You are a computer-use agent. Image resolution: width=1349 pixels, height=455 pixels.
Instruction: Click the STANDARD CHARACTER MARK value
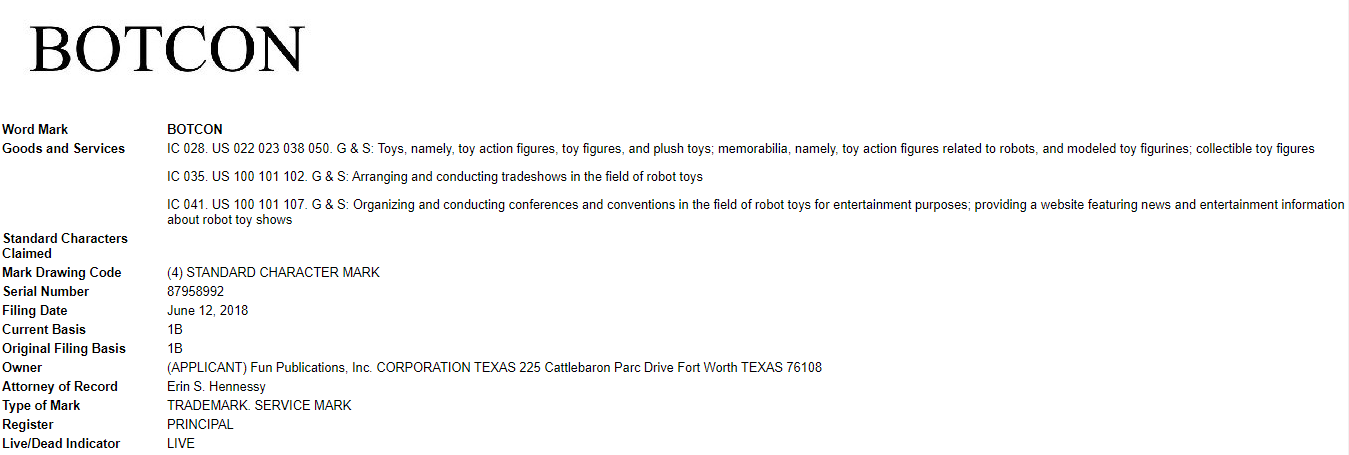[x=273, y=272]
